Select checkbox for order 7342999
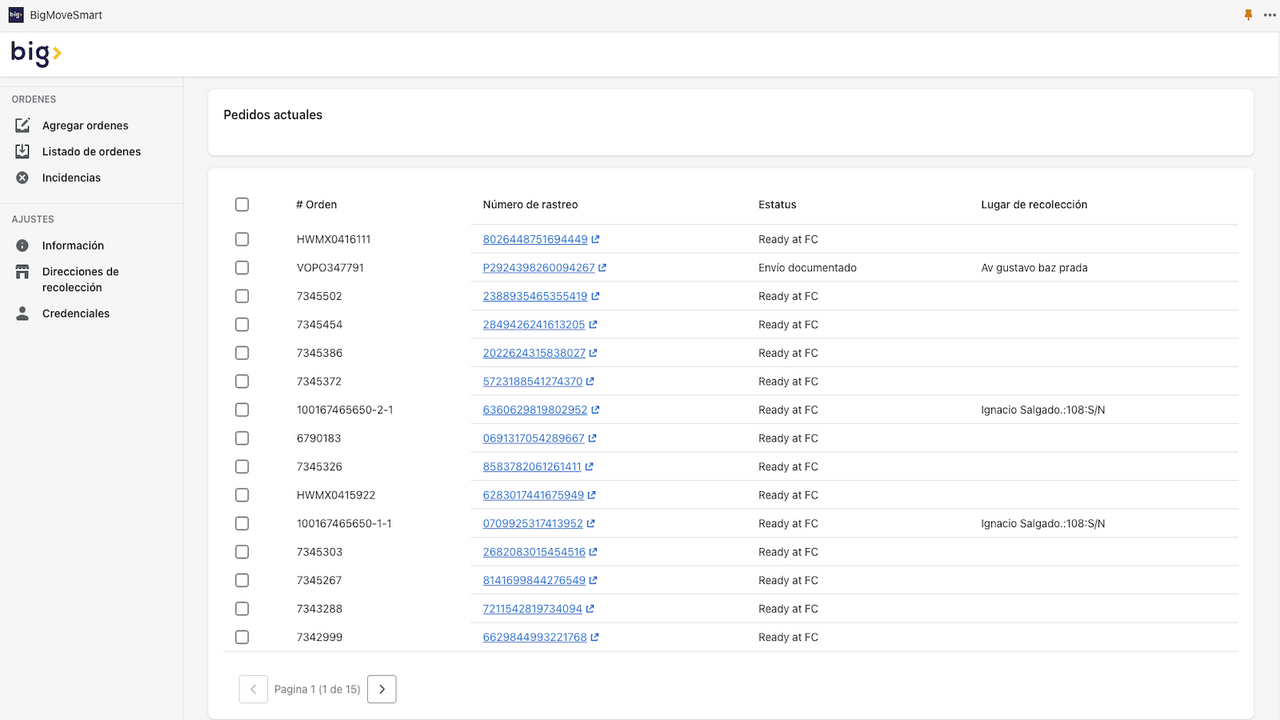This screenshot has height=720, width=1280. (242, 637)
